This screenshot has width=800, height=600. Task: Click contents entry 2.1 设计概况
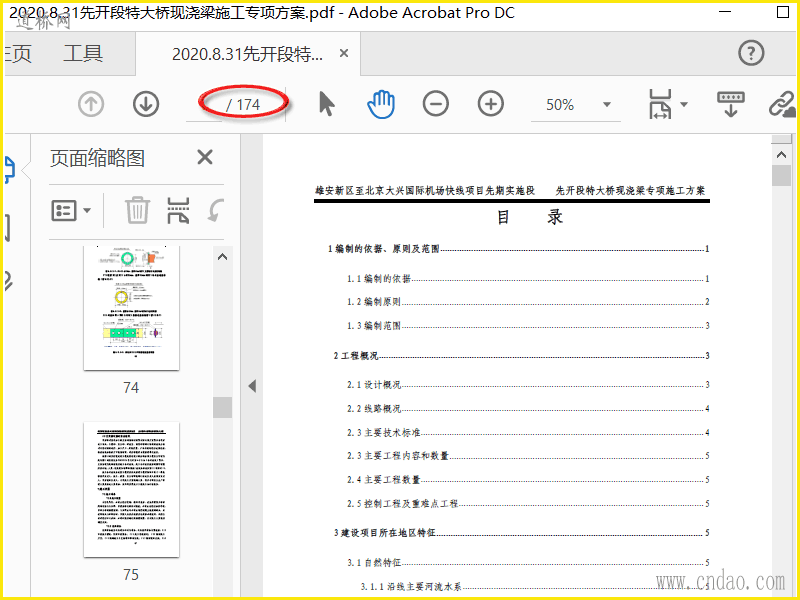point(528,385)
